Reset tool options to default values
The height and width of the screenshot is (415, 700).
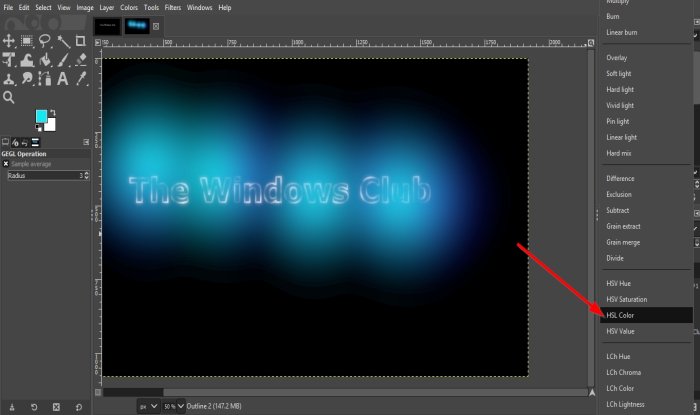[79, 407]
